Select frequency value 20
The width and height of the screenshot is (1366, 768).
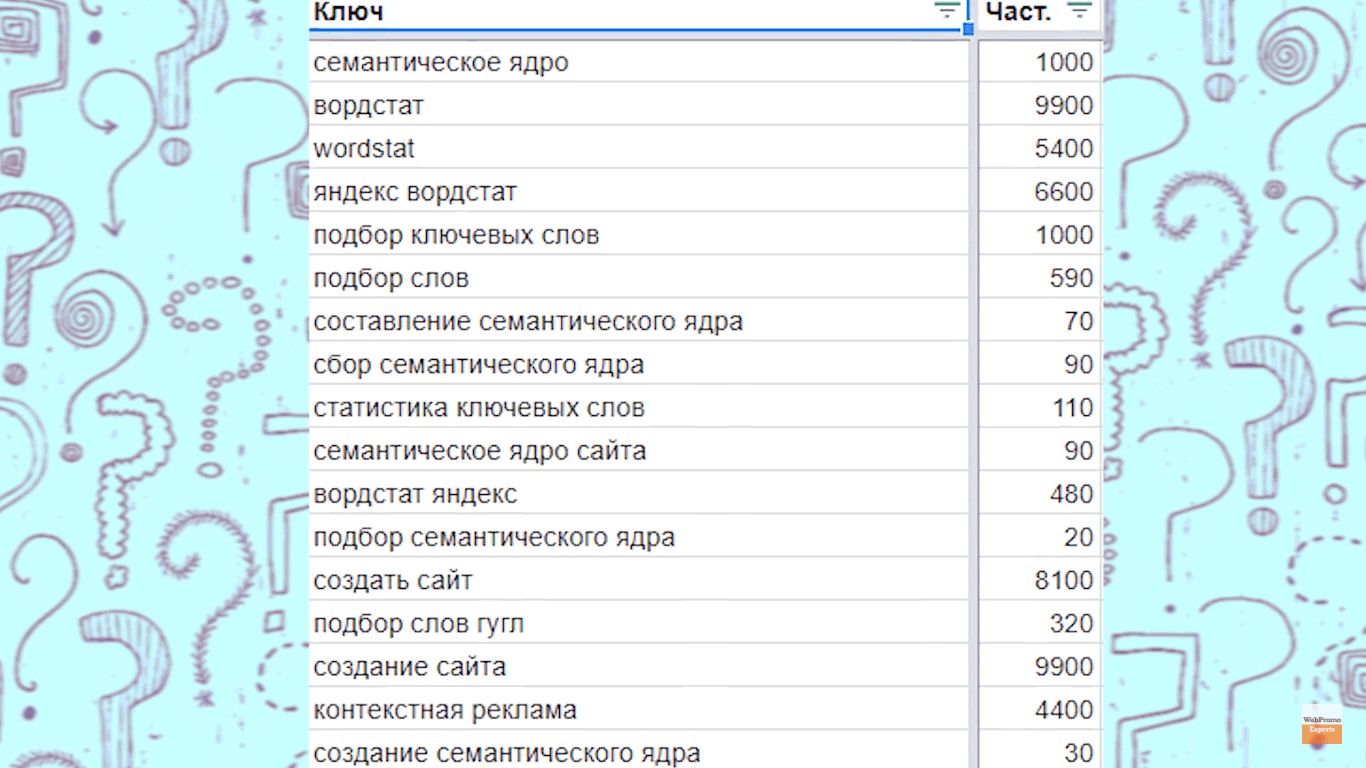(x=1040, y=537)
